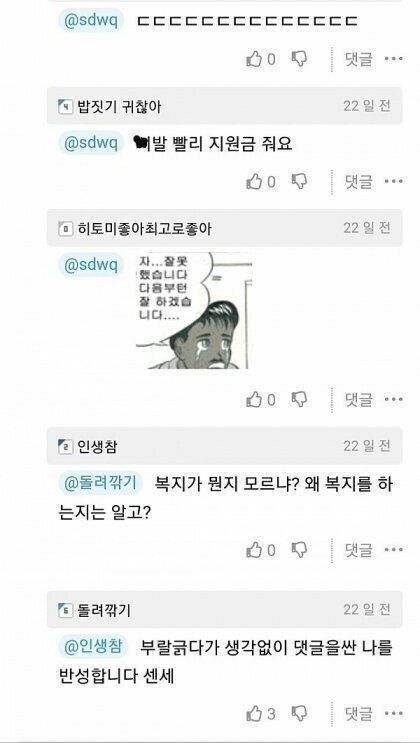Open the ellipsis menu on the 지원금 줘요 comment
The height and width of the screenshot is (743, 420).
click(x=393, y=181)
